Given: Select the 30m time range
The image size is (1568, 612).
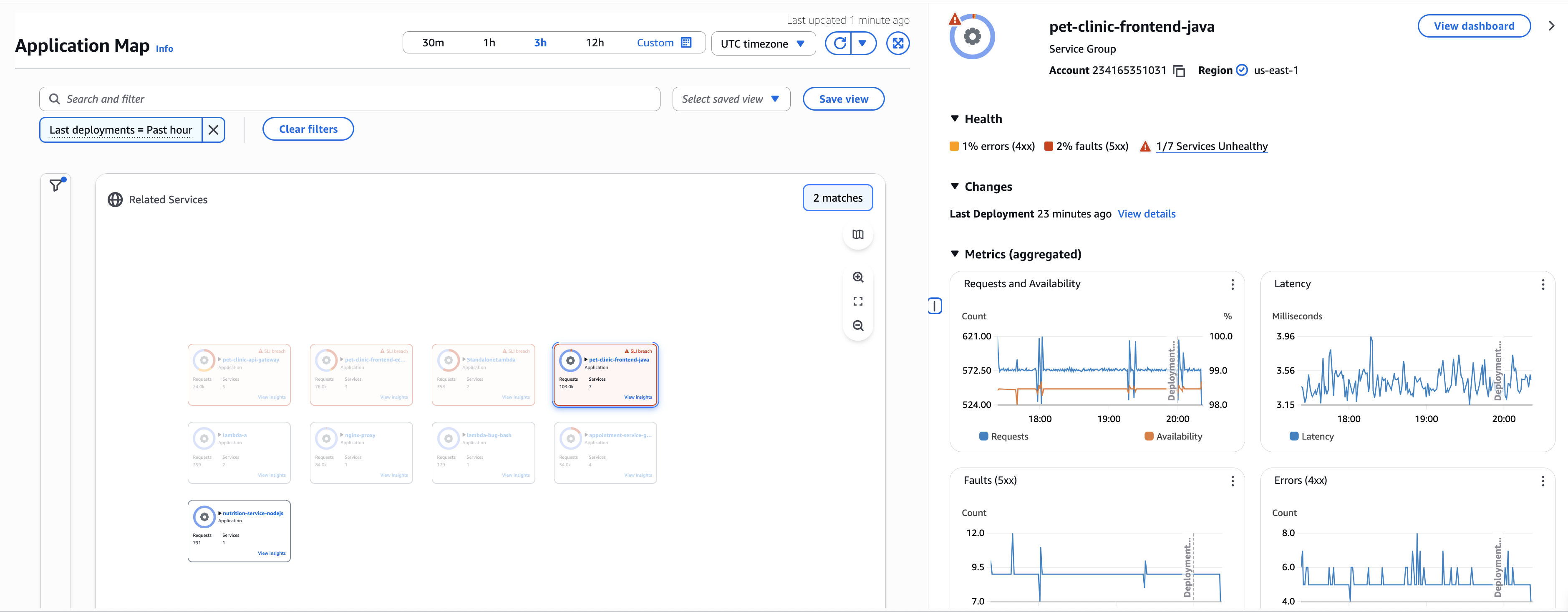Looking at the screenshot, I should pos(433,42).
